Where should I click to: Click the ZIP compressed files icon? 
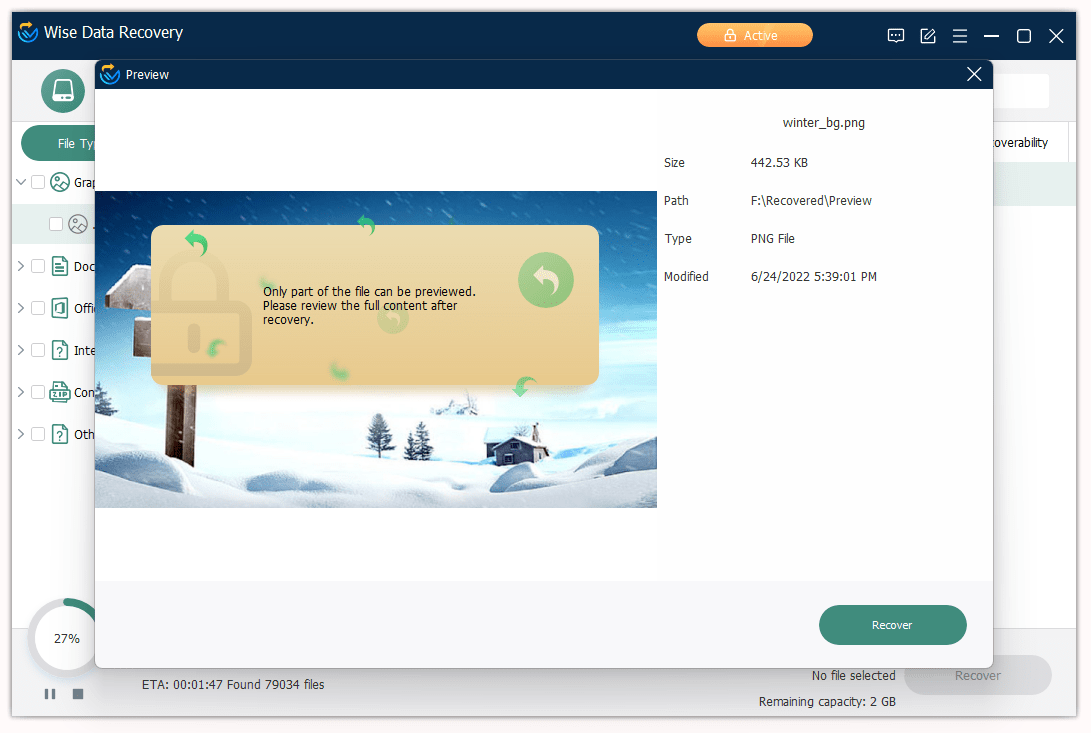60,392
